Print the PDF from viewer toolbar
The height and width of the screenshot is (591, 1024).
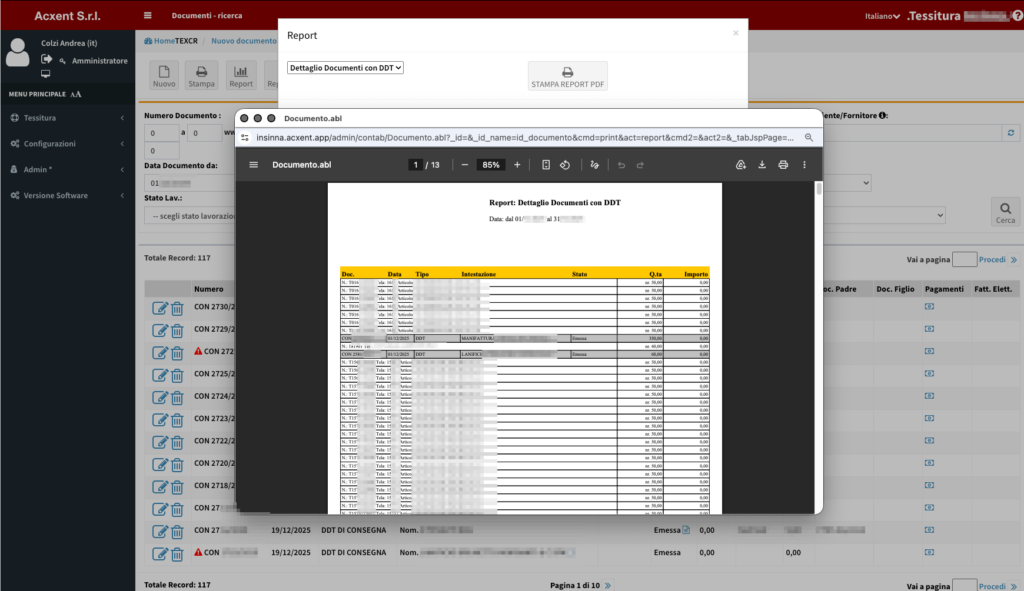pos(783,165)
